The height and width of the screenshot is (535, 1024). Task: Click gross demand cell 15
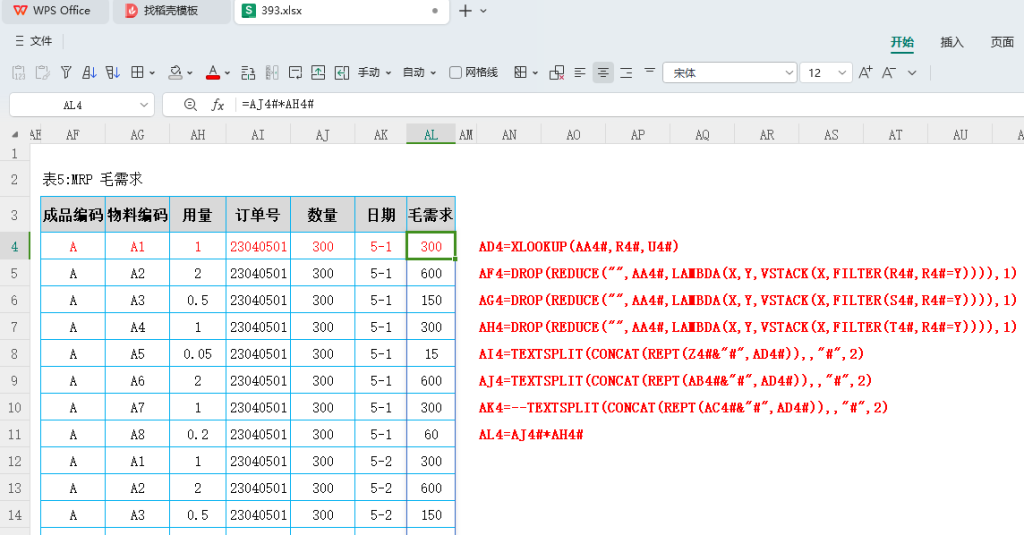click(431, 354)
